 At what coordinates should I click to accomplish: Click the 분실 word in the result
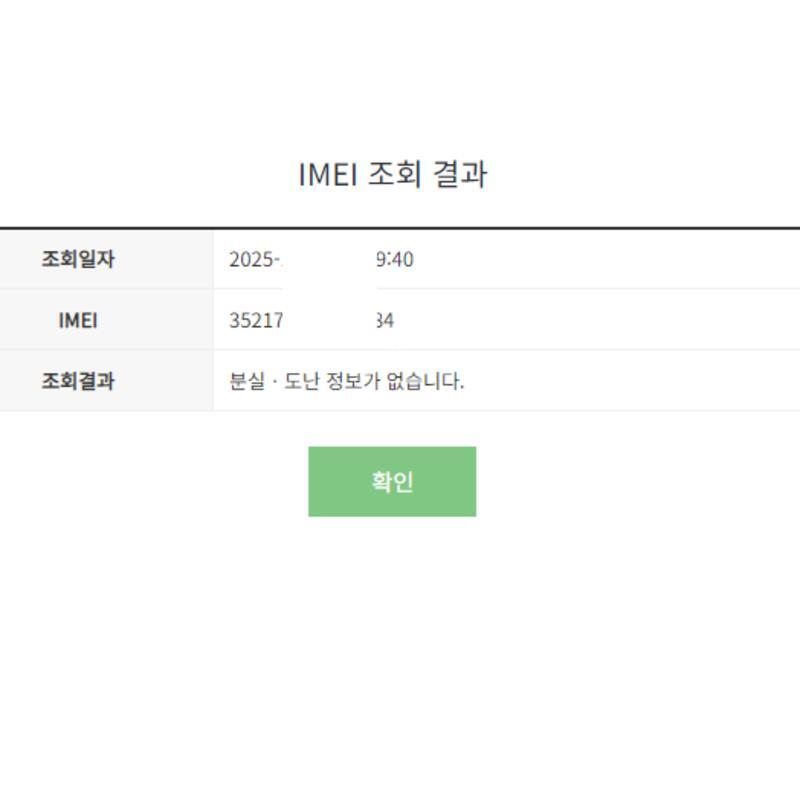(x=246, y=381)
